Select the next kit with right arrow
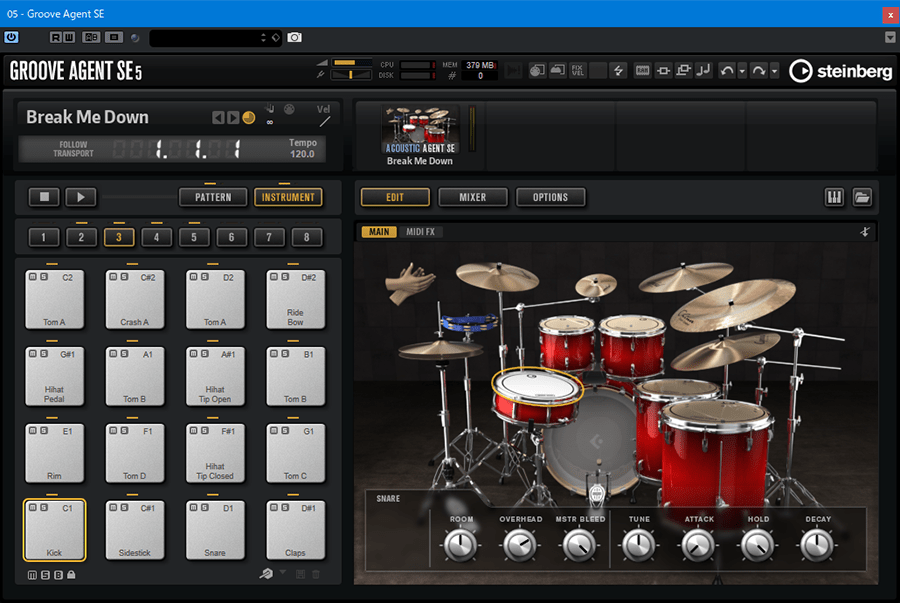The height and width of the screenshot is (603, 900). (232, 118)
